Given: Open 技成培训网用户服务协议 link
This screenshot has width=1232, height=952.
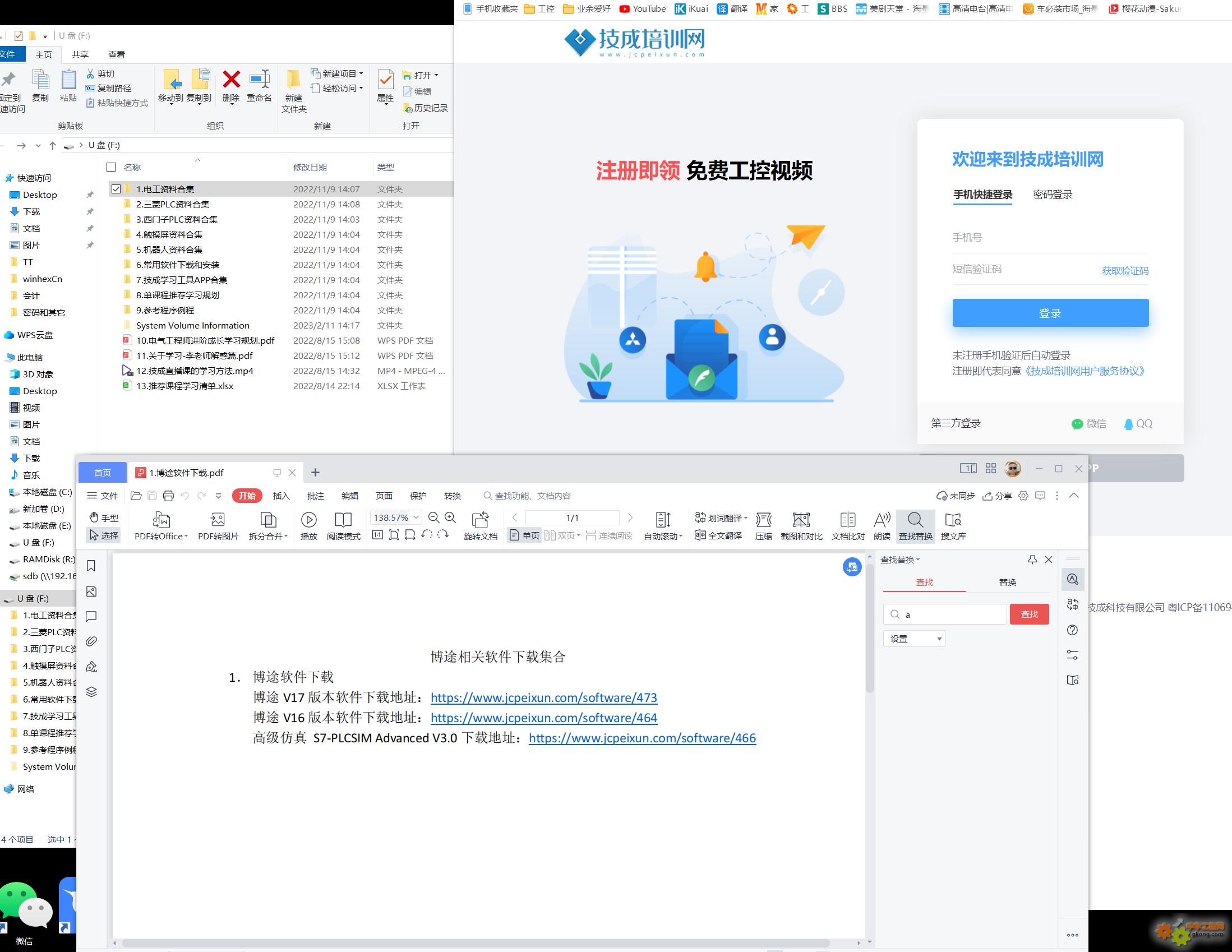Looking at the screenshot, I should coord(1084,371).
